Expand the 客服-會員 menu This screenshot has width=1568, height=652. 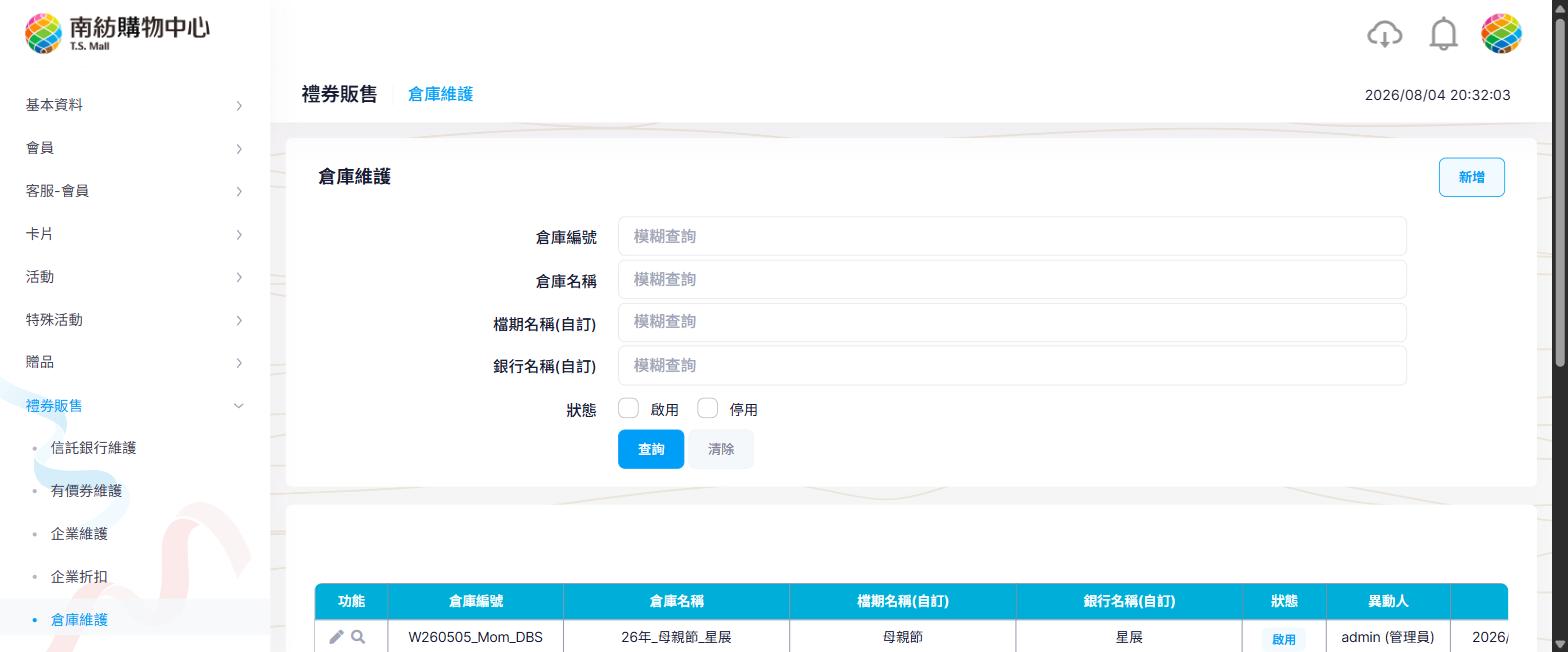(135, 191)
